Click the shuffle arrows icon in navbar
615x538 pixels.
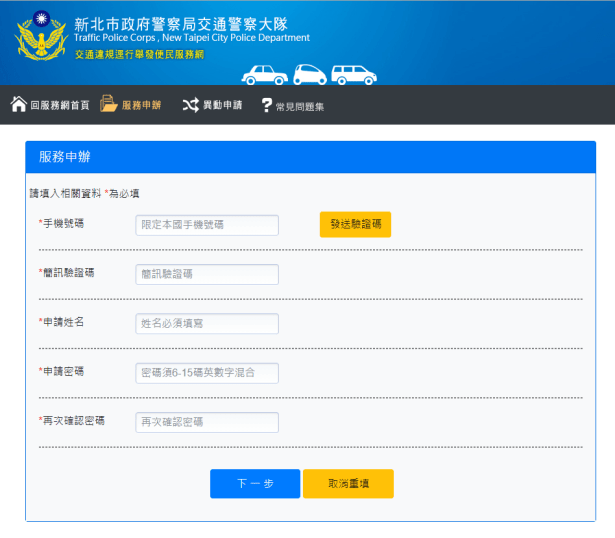[x=190, y=105]
